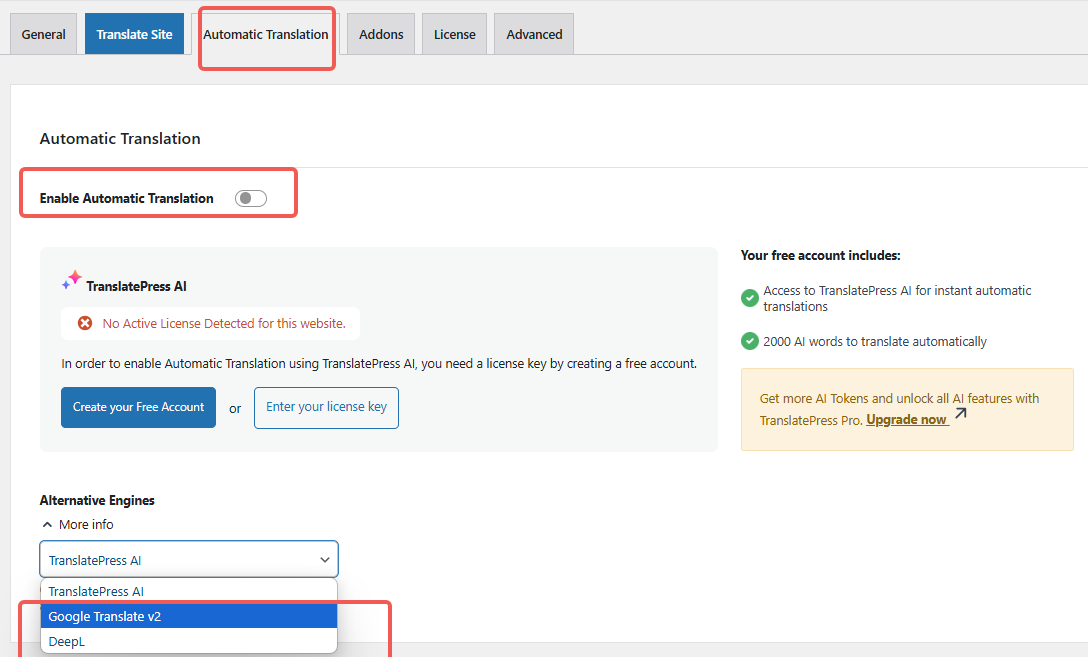This screenshot has height=657, width=1088.
Task: Click the dropdown chevron in the engine selector
Action: click(324, 560)
